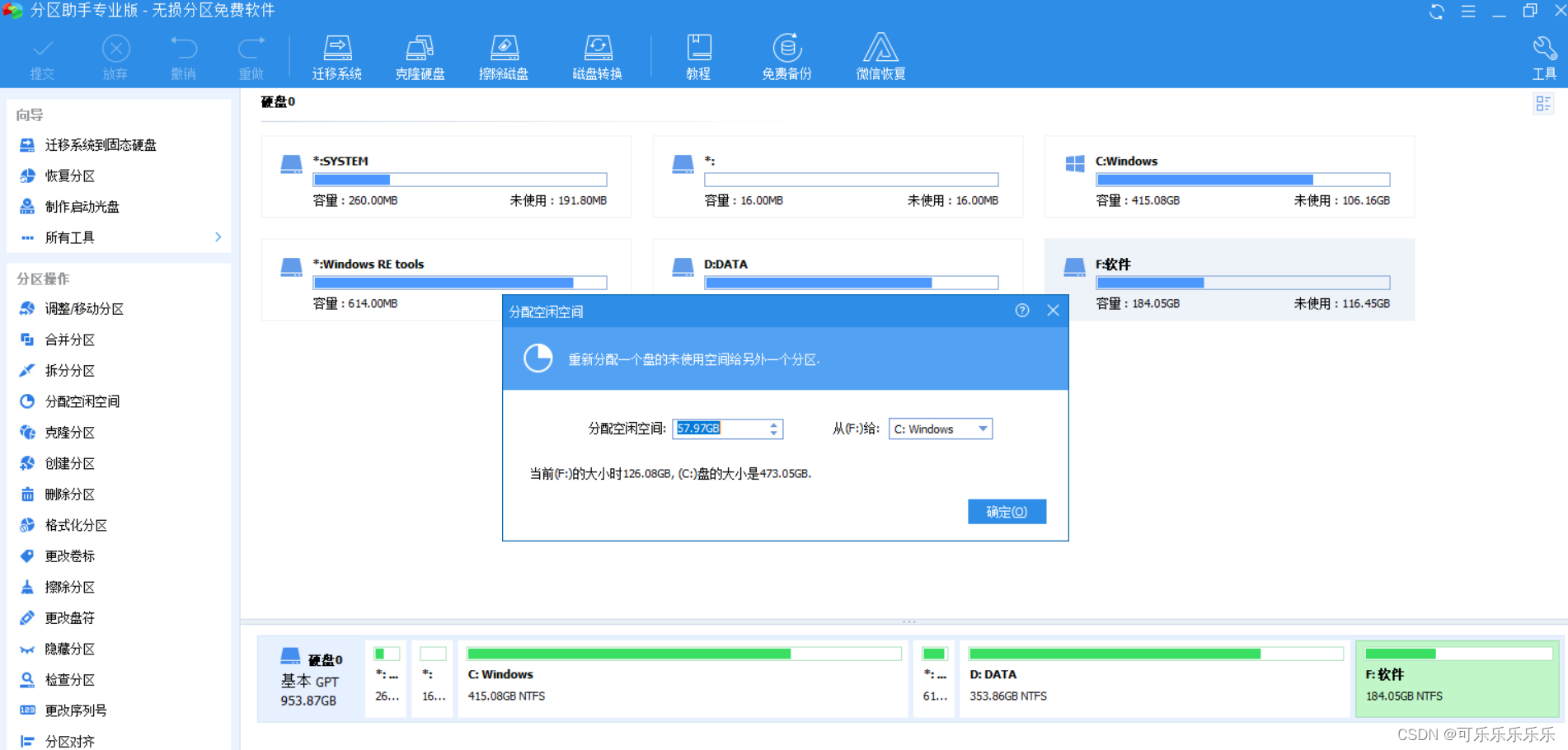The width and height of the screenshot is (1568, 750).
Task: Click the size spinner arrows
Action: click(773, 429)
